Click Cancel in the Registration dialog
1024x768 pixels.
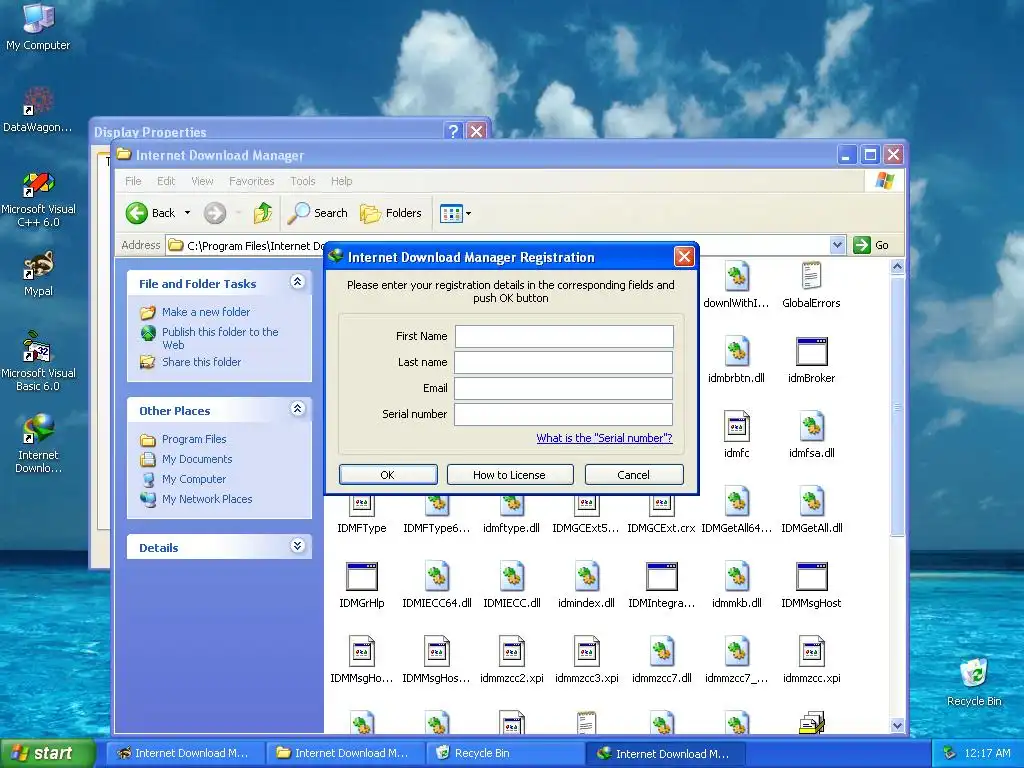(x=633, y=475)
